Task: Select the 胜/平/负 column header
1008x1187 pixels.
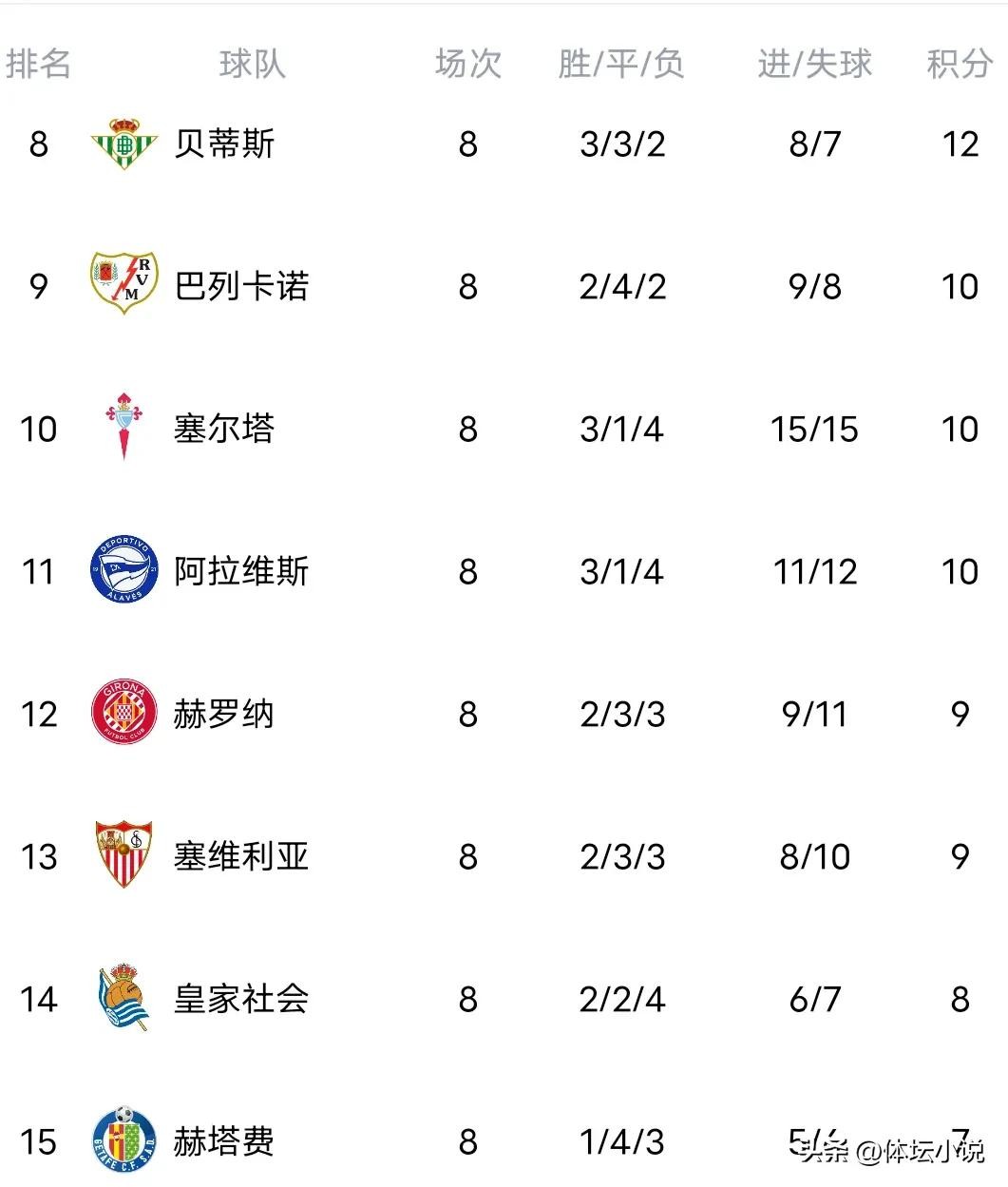Action: point(621,64)
